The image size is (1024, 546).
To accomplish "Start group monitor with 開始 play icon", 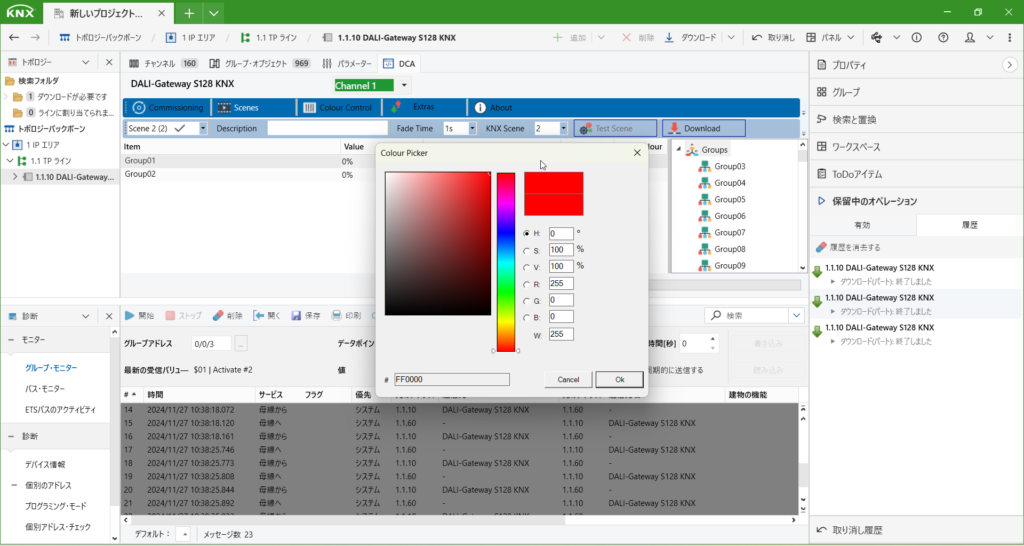I will [130, 315].
